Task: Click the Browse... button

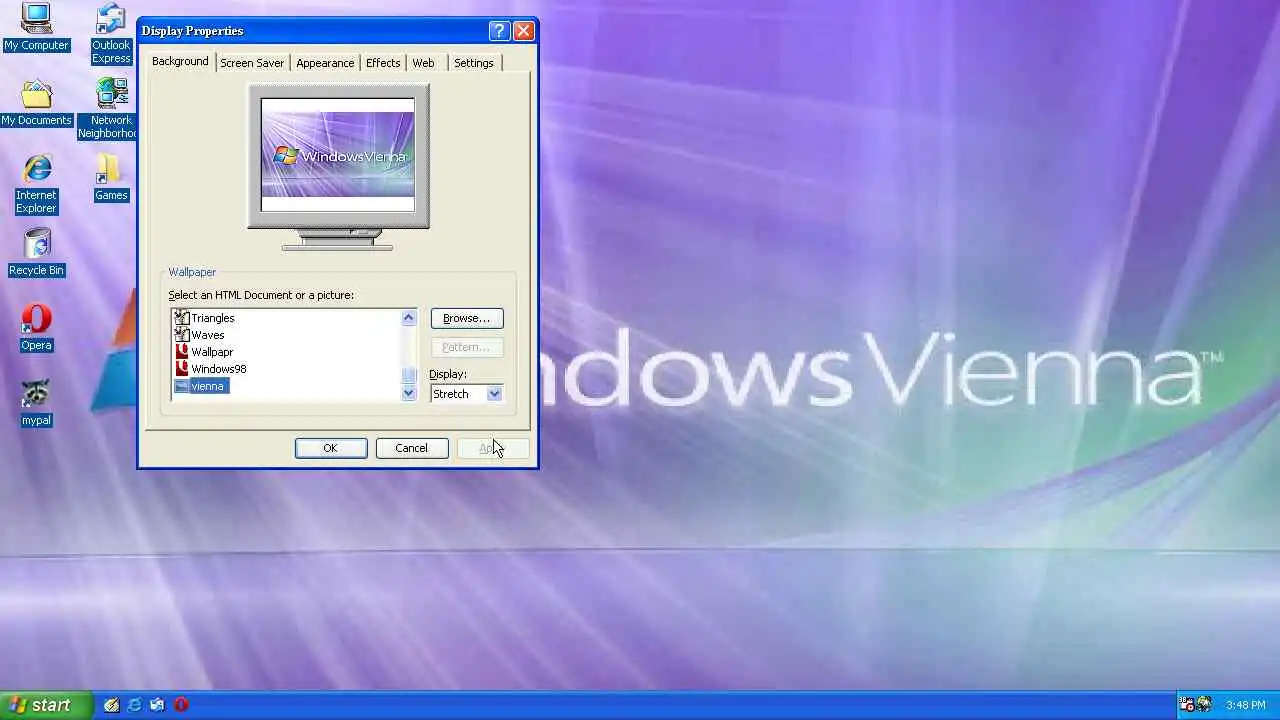Action: (467, 318)
